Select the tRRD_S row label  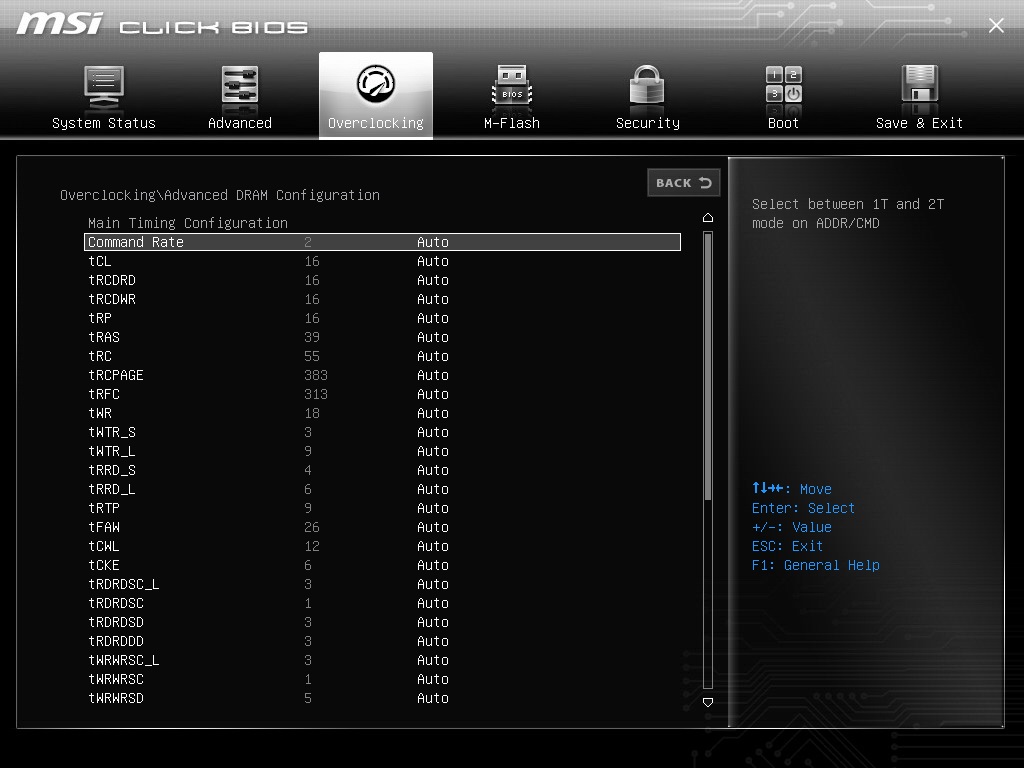[x=112, y=470]
